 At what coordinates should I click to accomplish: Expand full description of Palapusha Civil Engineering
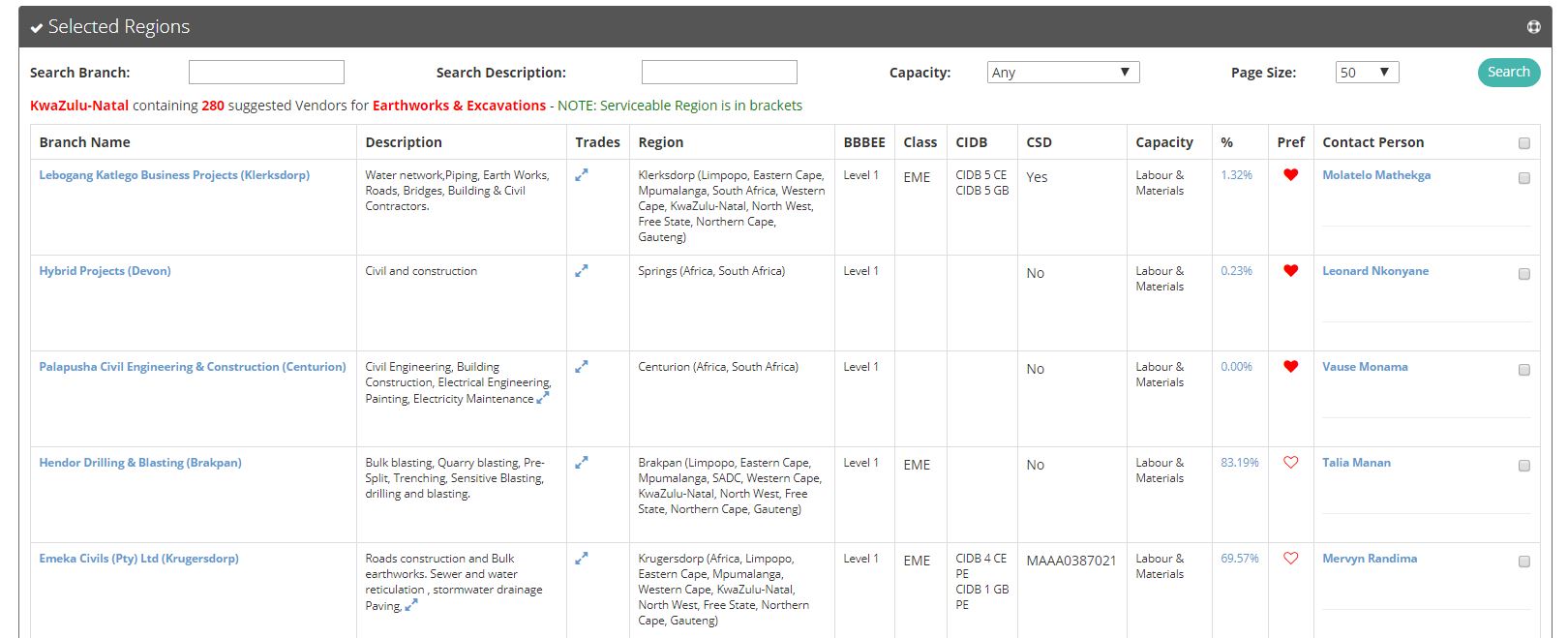(x=543, y=397)
